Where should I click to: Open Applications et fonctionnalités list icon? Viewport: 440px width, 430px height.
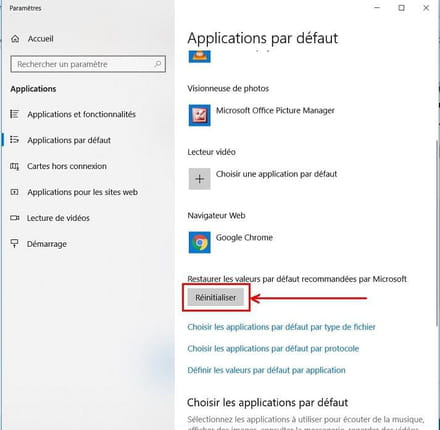point(15,114)
